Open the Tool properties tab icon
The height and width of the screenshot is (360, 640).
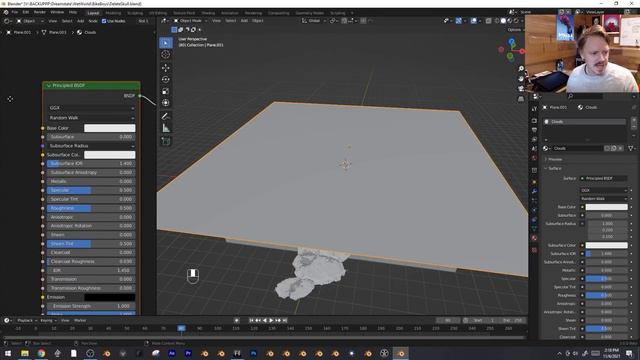pyautogui.click(x=534, y=109)
